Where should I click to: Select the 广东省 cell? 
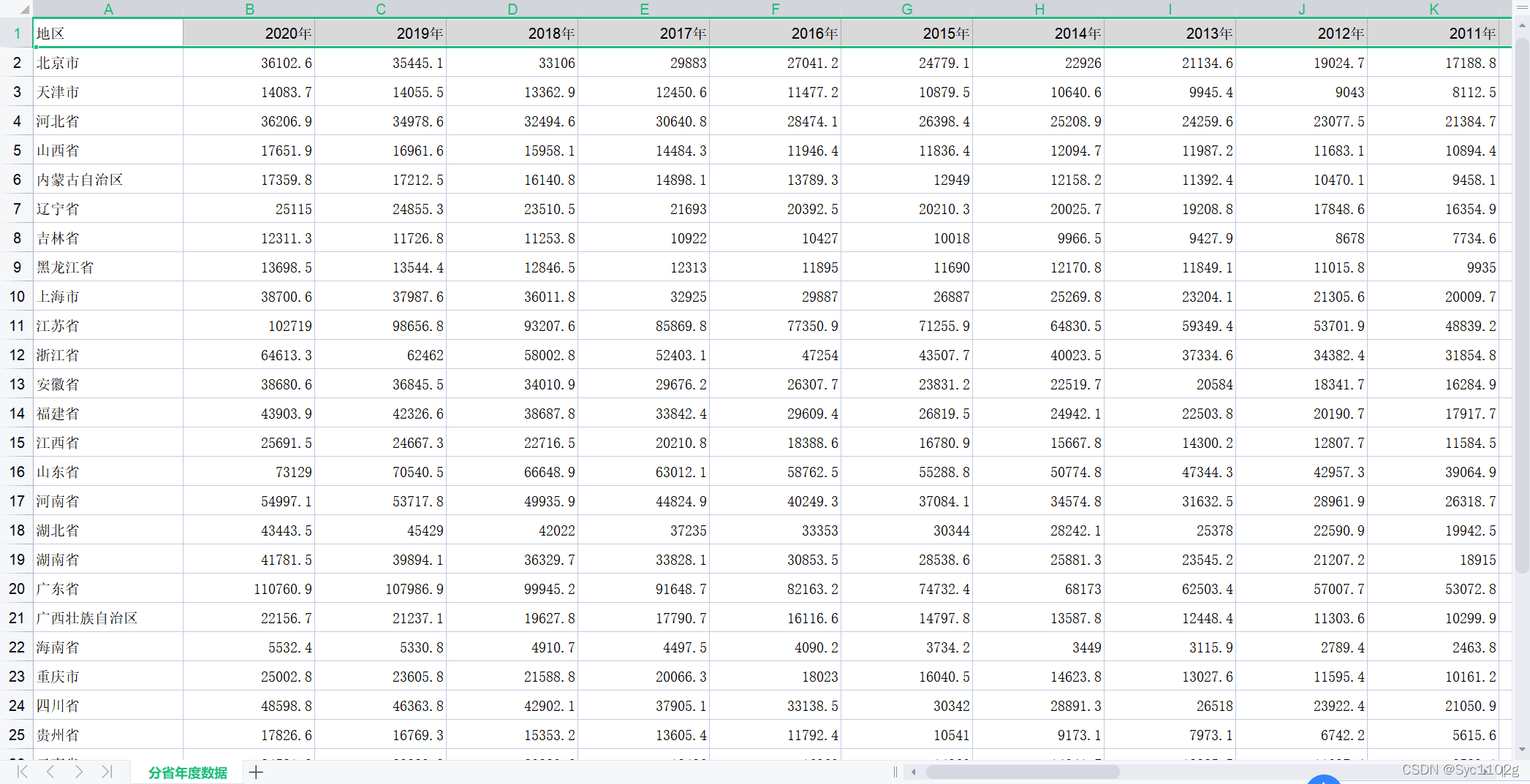coord(108,589)
